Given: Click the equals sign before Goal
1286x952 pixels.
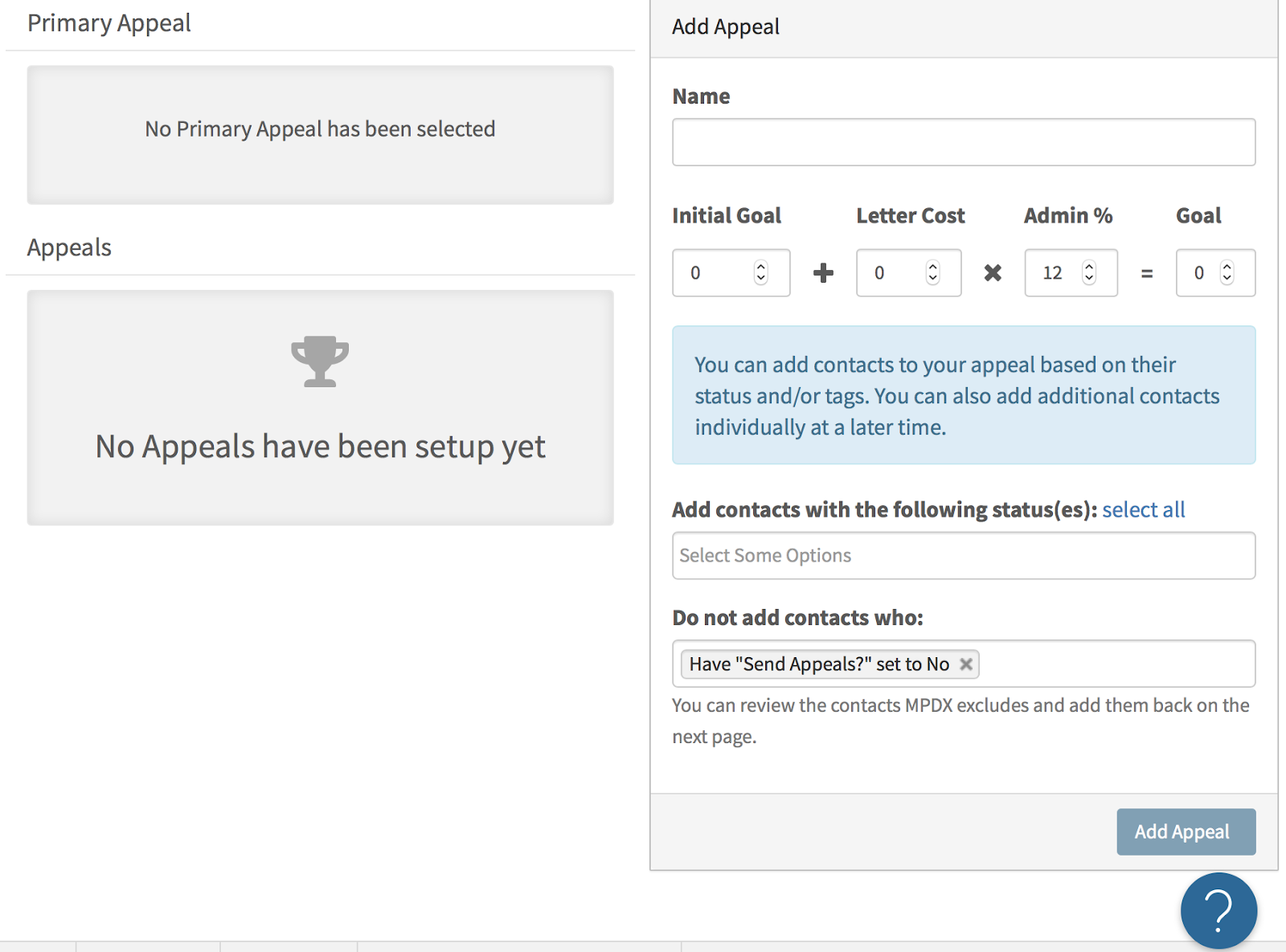Looking at the screenshot, I should pos(1147,274).
